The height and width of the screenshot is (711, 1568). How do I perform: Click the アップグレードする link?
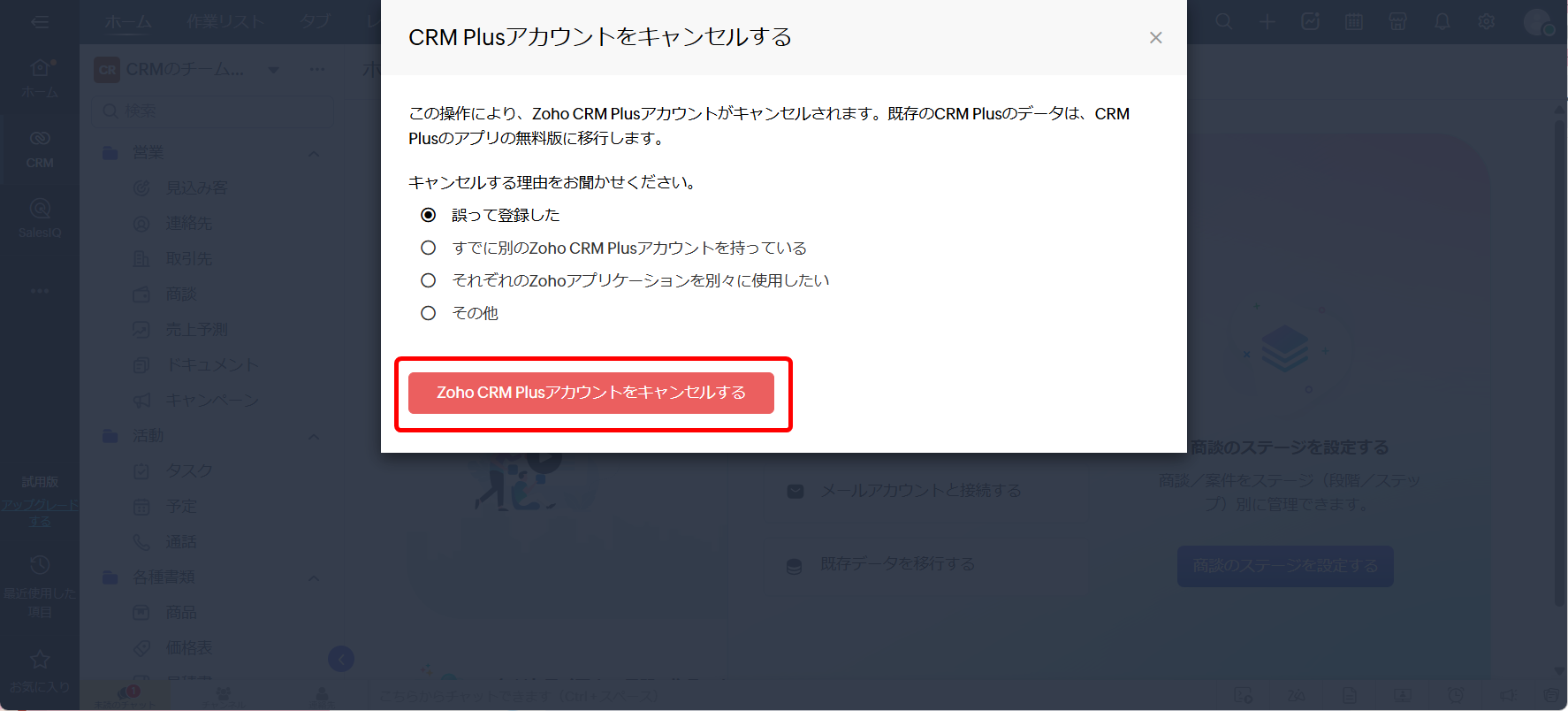[40, 513]
